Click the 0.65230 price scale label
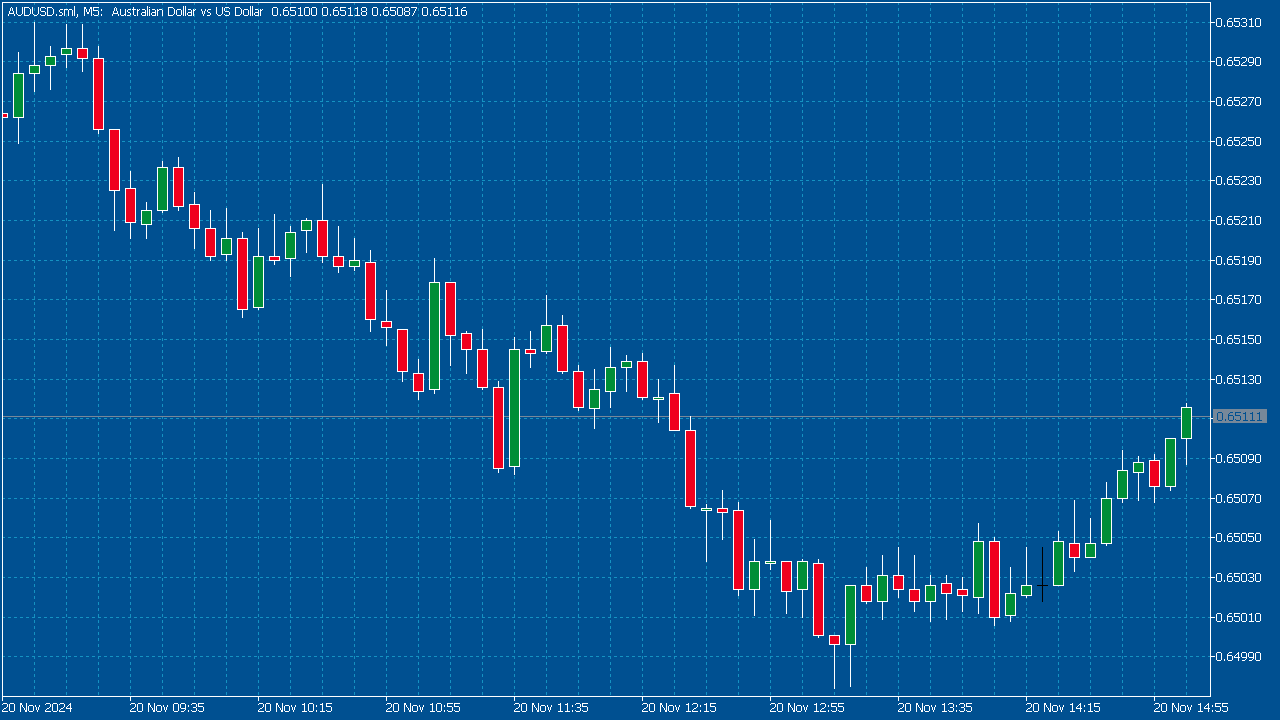The image size is (1280, 720). click(x=1240, y=181)
